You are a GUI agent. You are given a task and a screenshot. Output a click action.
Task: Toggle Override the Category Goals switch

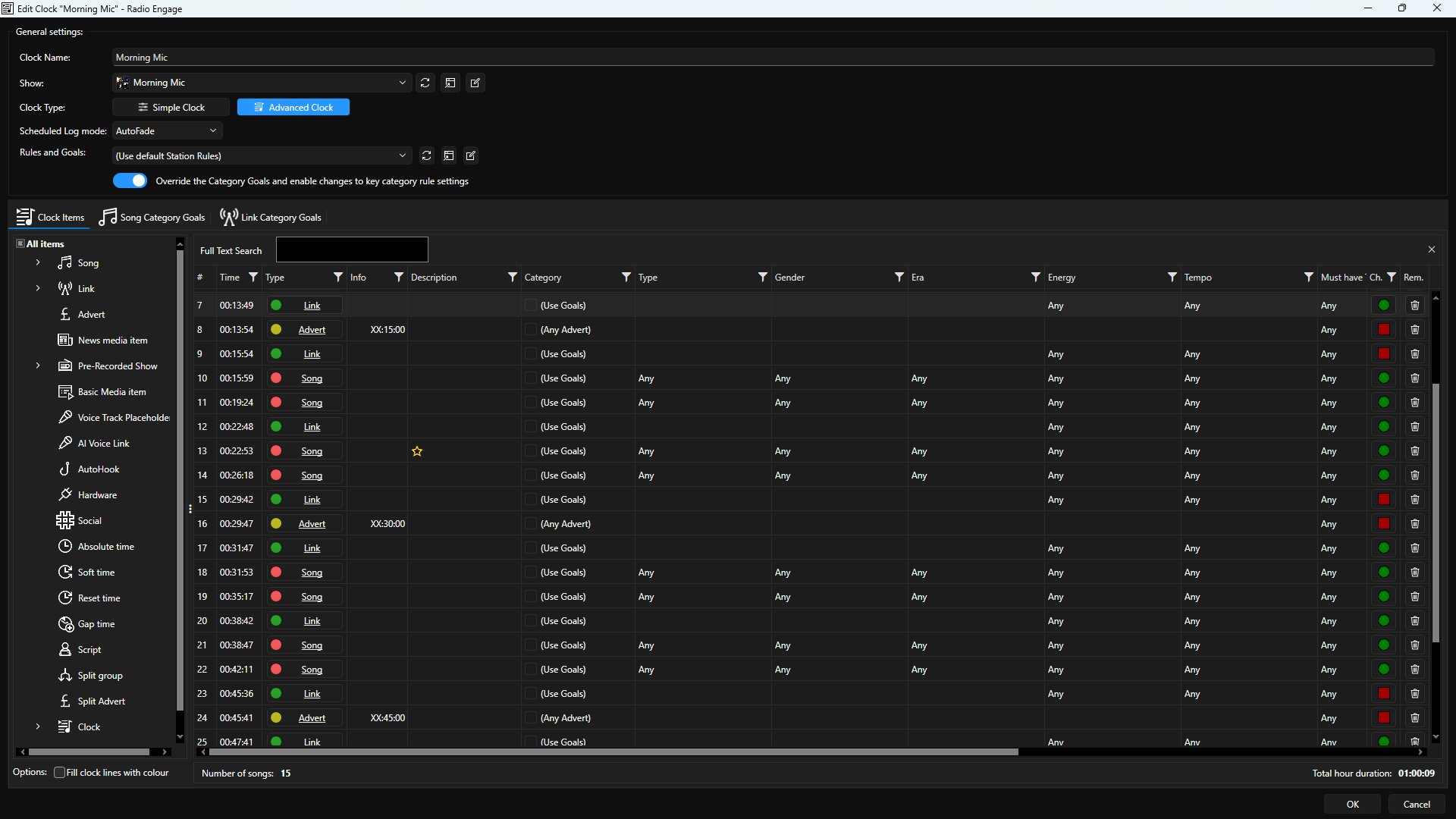[130, 180]
